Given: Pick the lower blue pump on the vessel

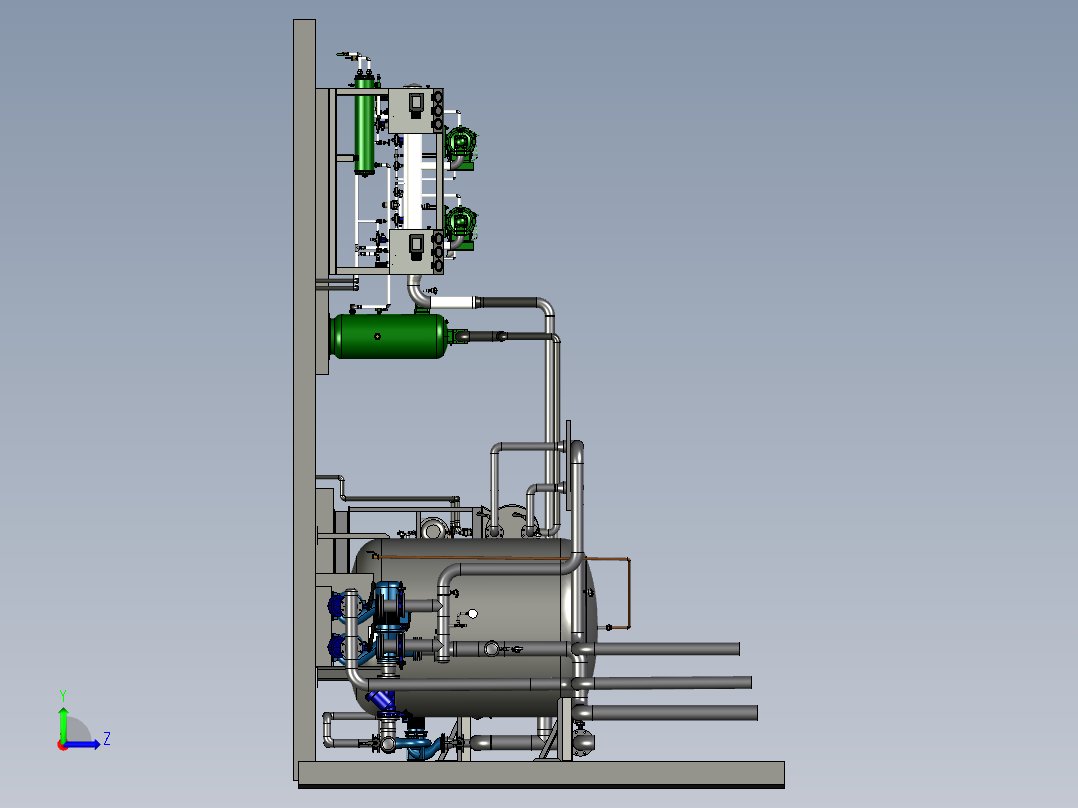Looking at the screenshot, I should [389, 645].
